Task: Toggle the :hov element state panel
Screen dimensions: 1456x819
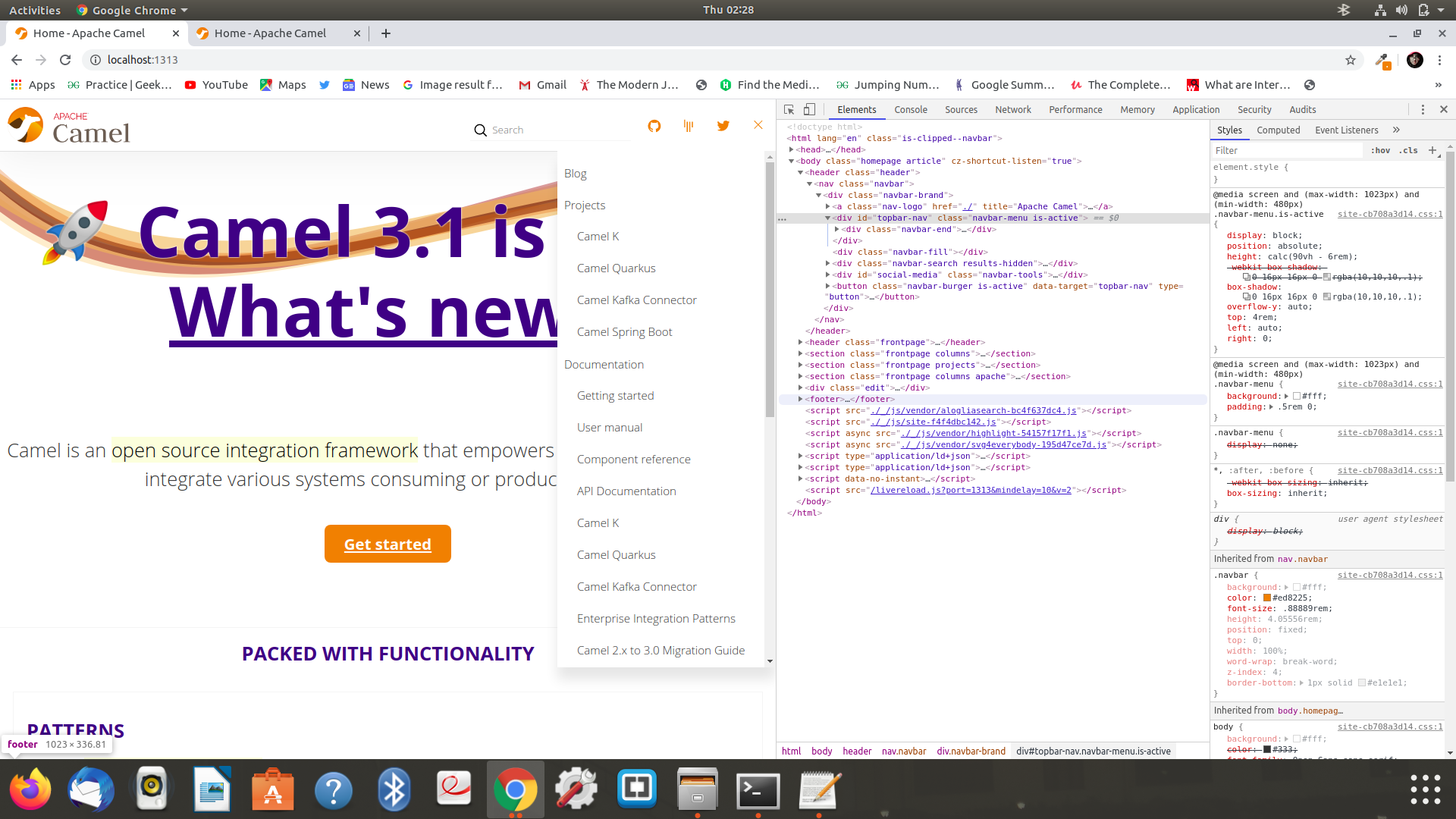Action: [x=1380, y=151]
